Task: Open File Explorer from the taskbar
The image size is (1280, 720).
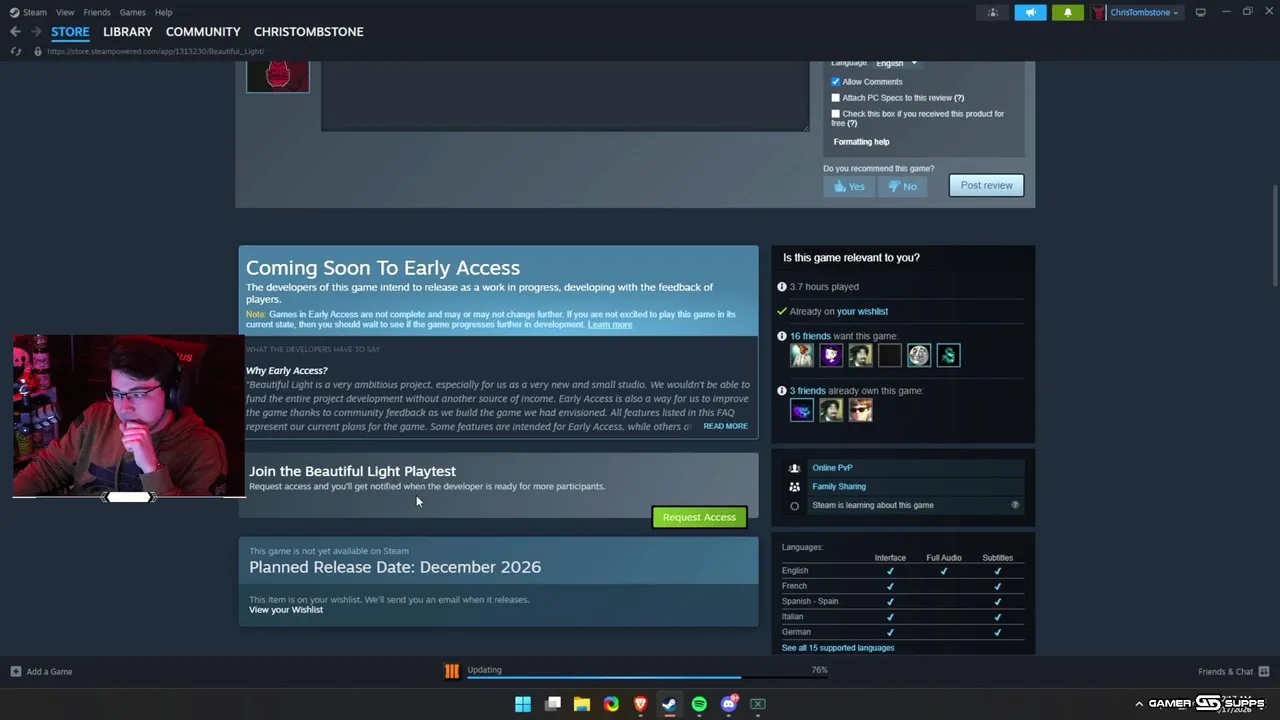Action: click(582, 704)
